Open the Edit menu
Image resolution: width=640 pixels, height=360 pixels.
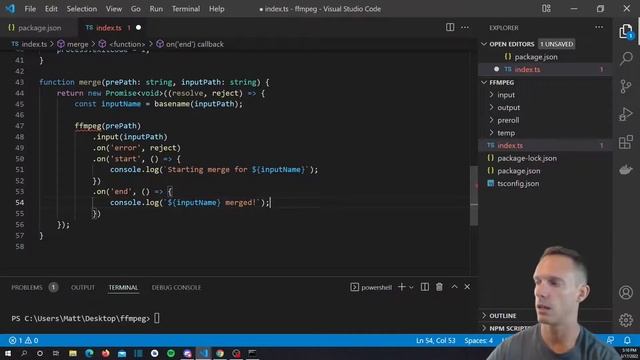(51, 9)
